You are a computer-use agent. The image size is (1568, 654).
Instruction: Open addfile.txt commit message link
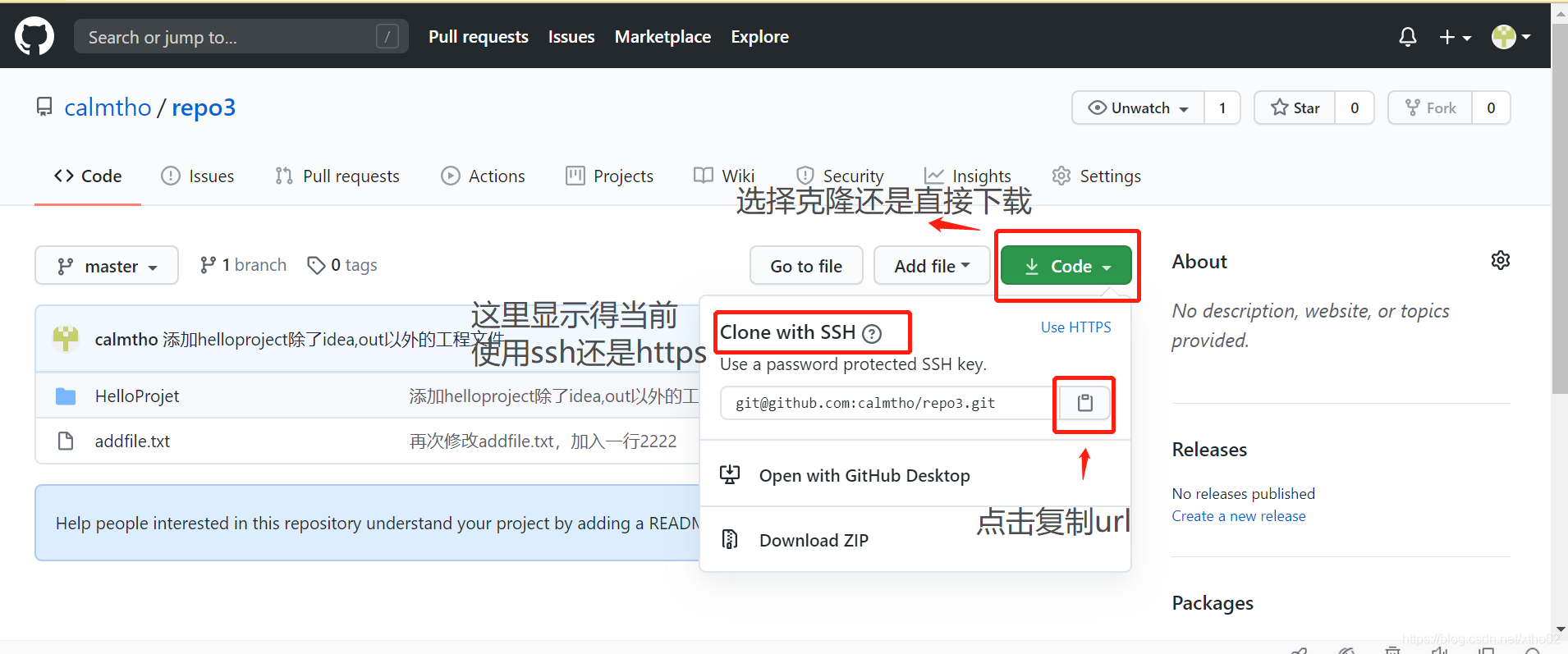(x=543, y=441)
